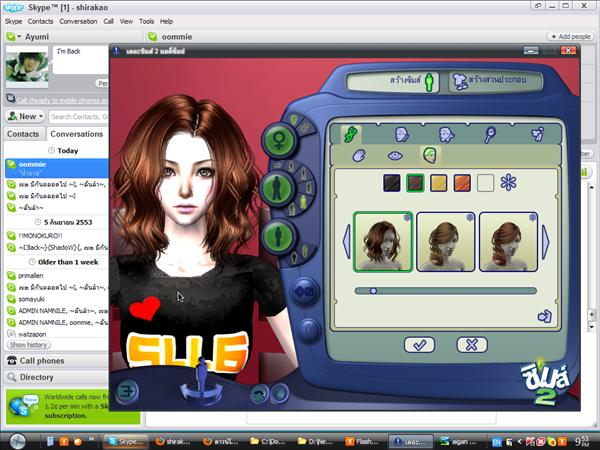This screenshot has width=600, height=450.
Task: Open the Makeup and glasses mirror tab
Action: click(x=490, y=135)
